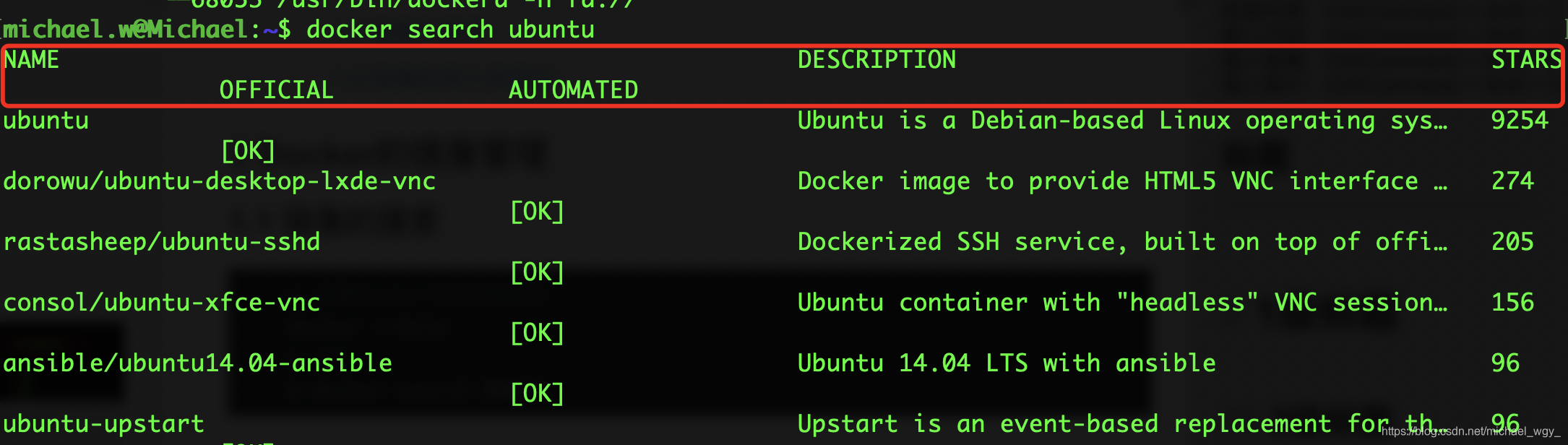Select image name rastasheep/ubuntu-sshd
The height and width of the screenshot is (445, 1568).
click(161, 242)
